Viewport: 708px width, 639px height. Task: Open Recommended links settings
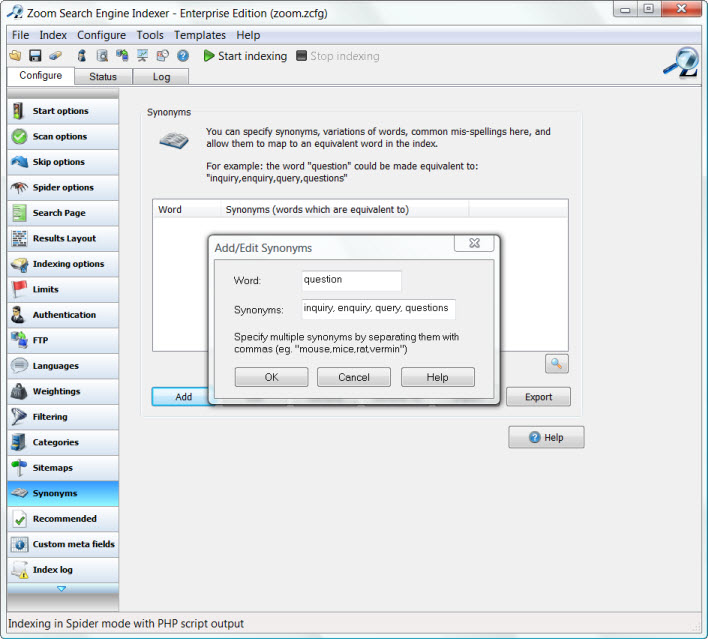tap(63, 519)
